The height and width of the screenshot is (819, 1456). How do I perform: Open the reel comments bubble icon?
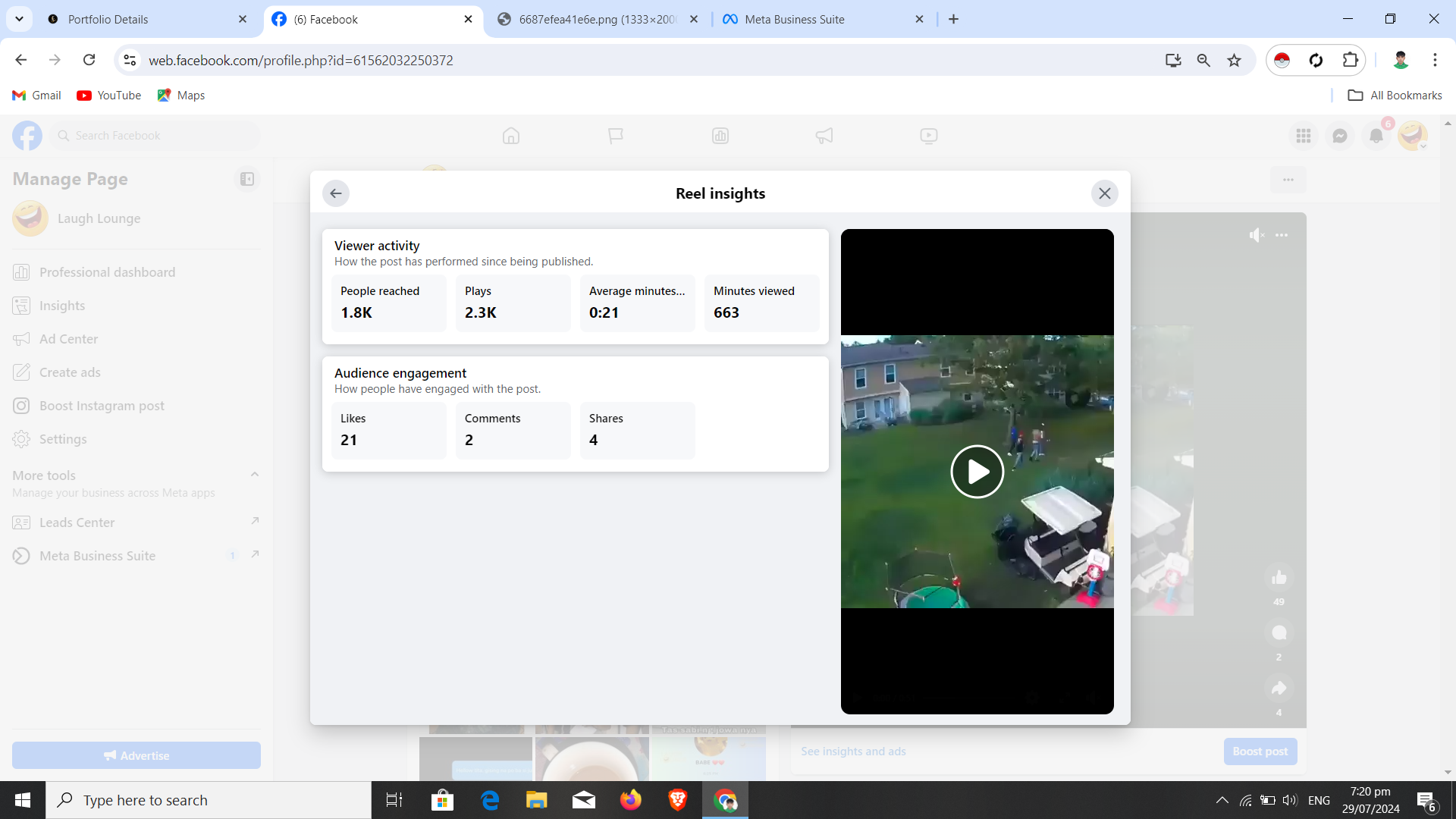[1279, 632]
